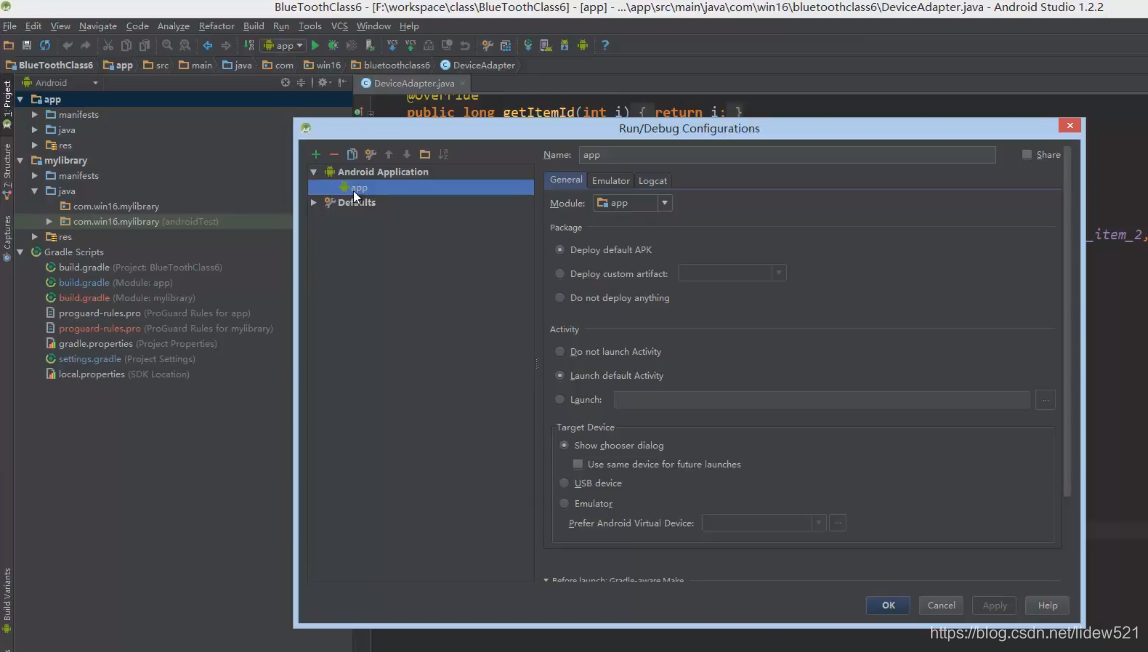1148x652 pixels.
Task: Select Deploy custom artifact radio button
Action: click(560, 274)
